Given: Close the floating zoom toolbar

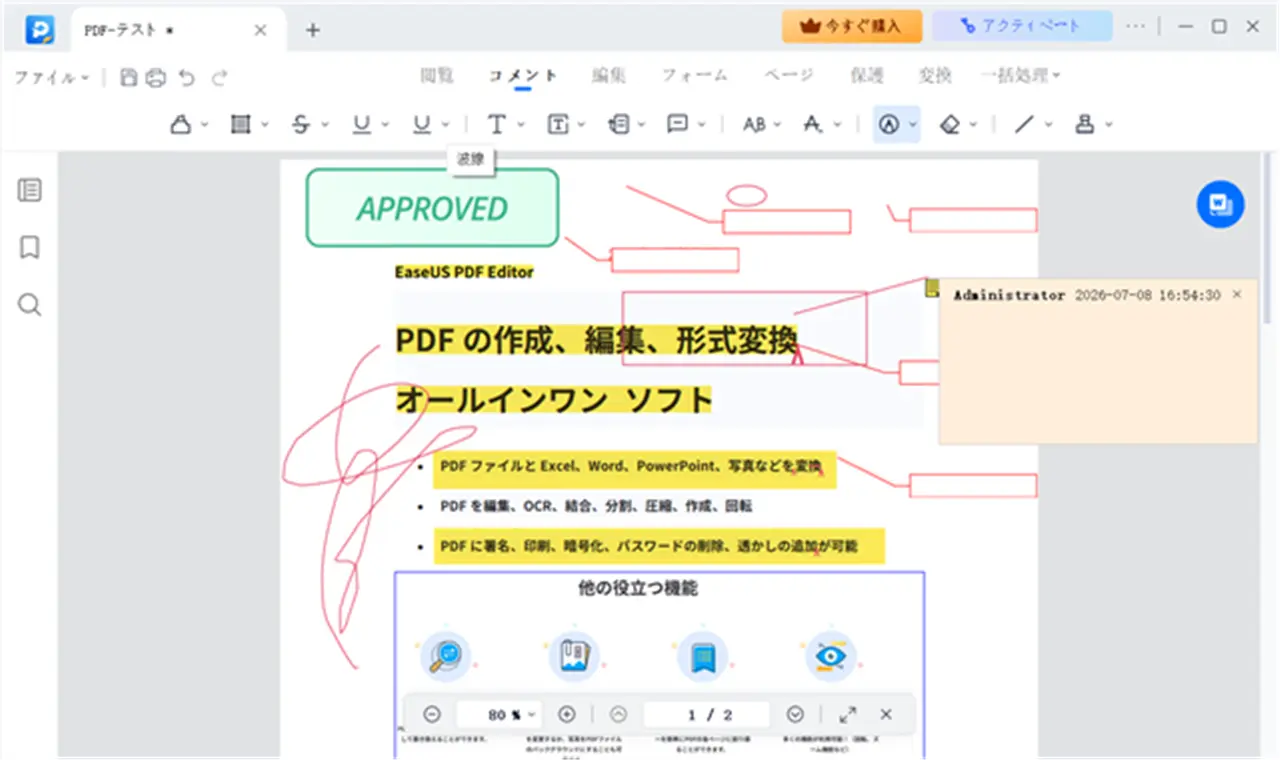Looking at the screenshot, I should coord(886,714).
